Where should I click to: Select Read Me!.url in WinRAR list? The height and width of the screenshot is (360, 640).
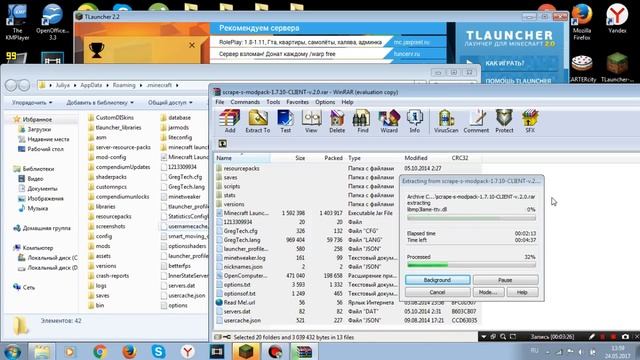[239, 302]
